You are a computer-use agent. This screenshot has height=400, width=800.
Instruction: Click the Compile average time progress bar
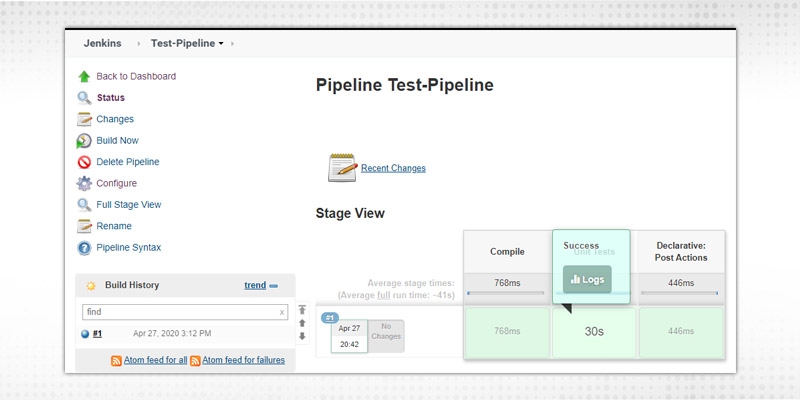506,293
